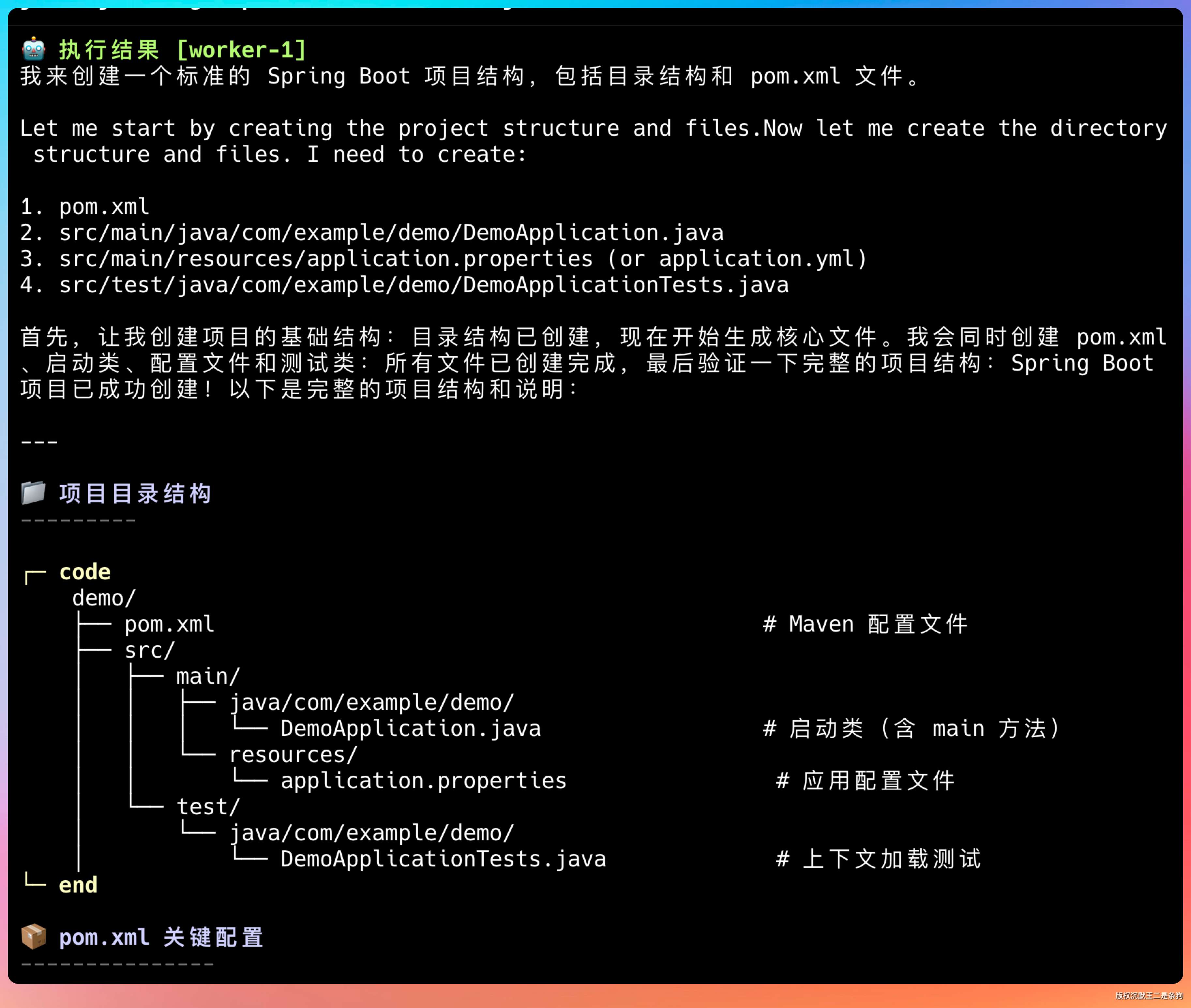The image size is (1191, 1008).
Task: Click the yellow code block label
Action: tap(84, 572)
